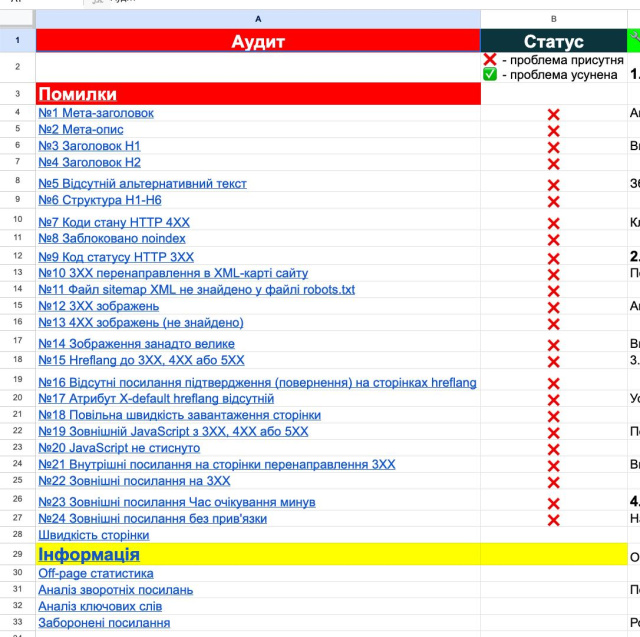
Task: Click red cross status for №11 sitemap XML
Action: [x=553, y=291]
